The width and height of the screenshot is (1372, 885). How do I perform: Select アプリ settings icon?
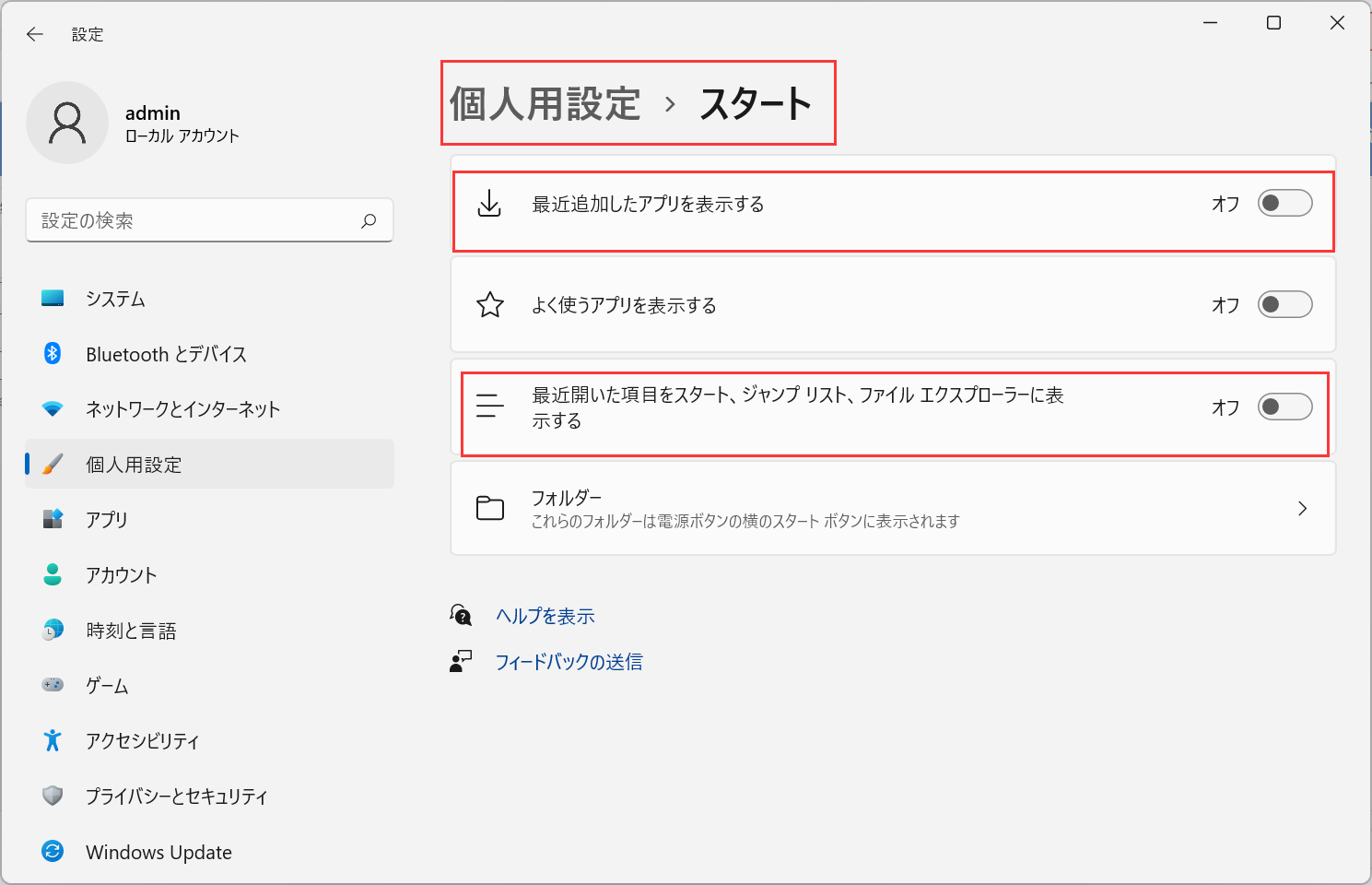click(x=106, y=519)
